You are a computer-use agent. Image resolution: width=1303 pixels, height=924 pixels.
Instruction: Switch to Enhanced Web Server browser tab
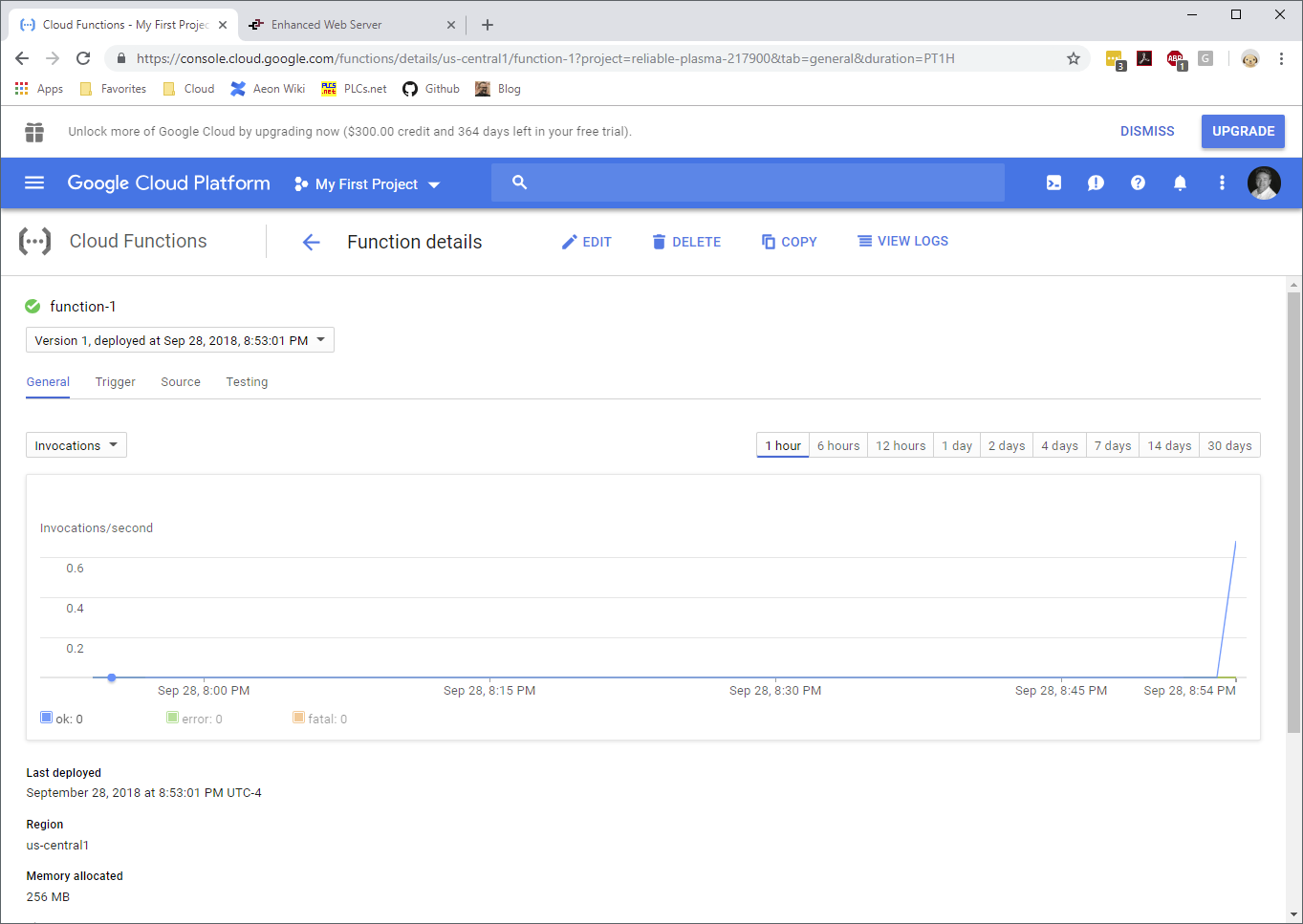pos(352,25)
